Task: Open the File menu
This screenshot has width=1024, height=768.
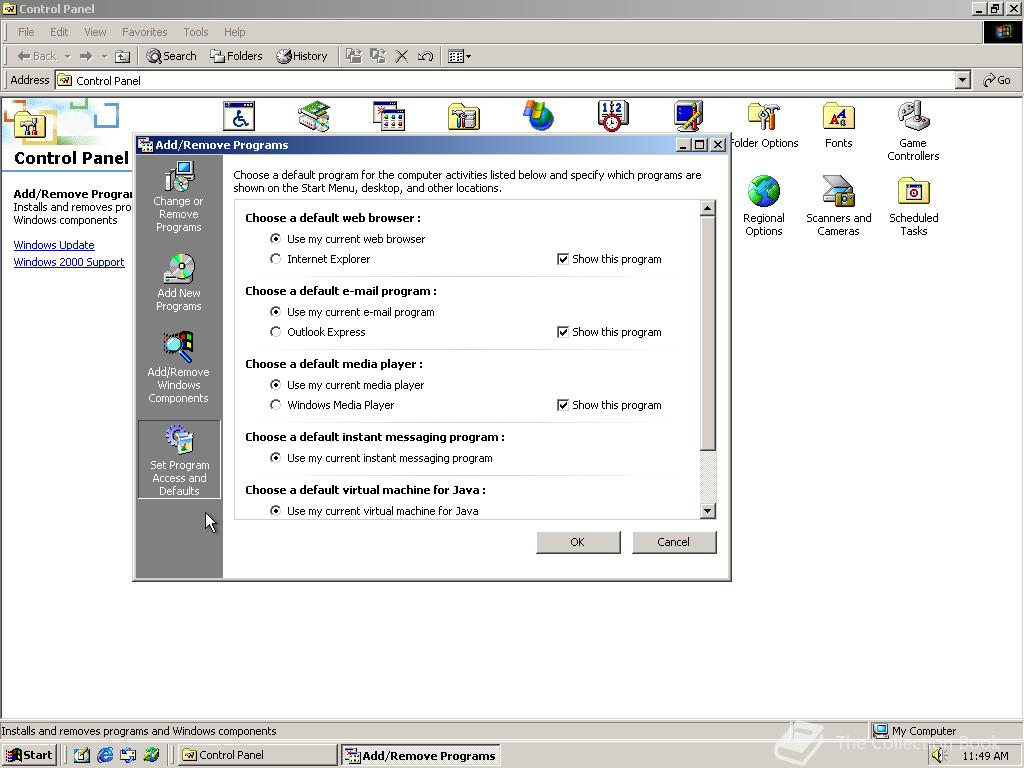Action: [x=26, y=32]
